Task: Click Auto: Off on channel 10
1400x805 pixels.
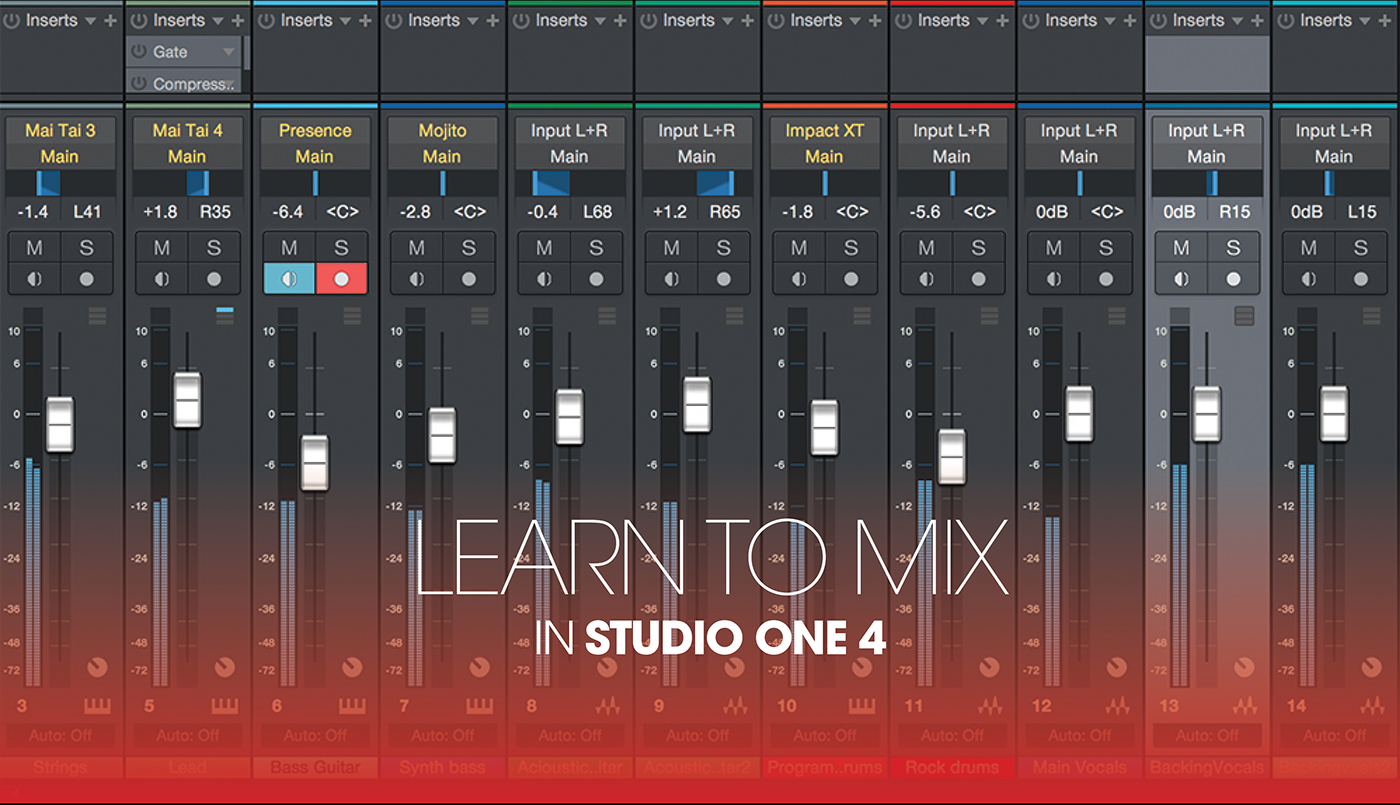Action: coord(824,735)
